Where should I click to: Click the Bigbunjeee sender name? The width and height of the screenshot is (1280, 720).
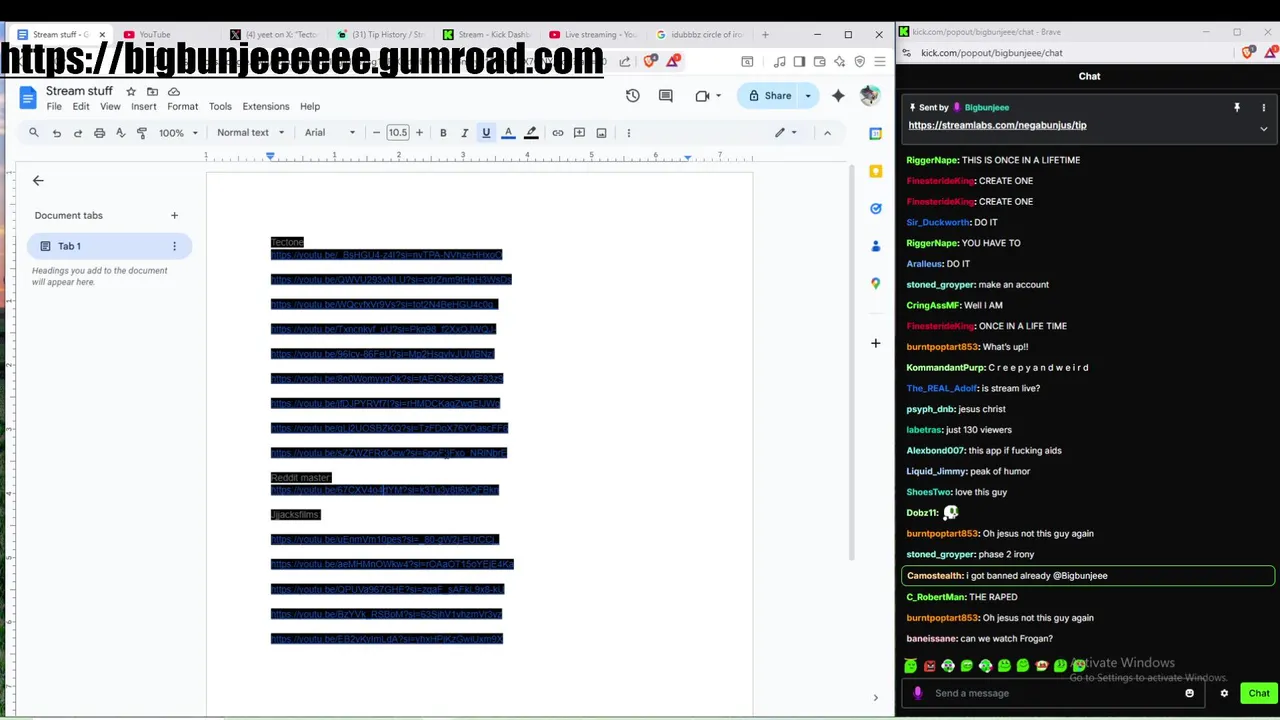click(x=987, y=107)
